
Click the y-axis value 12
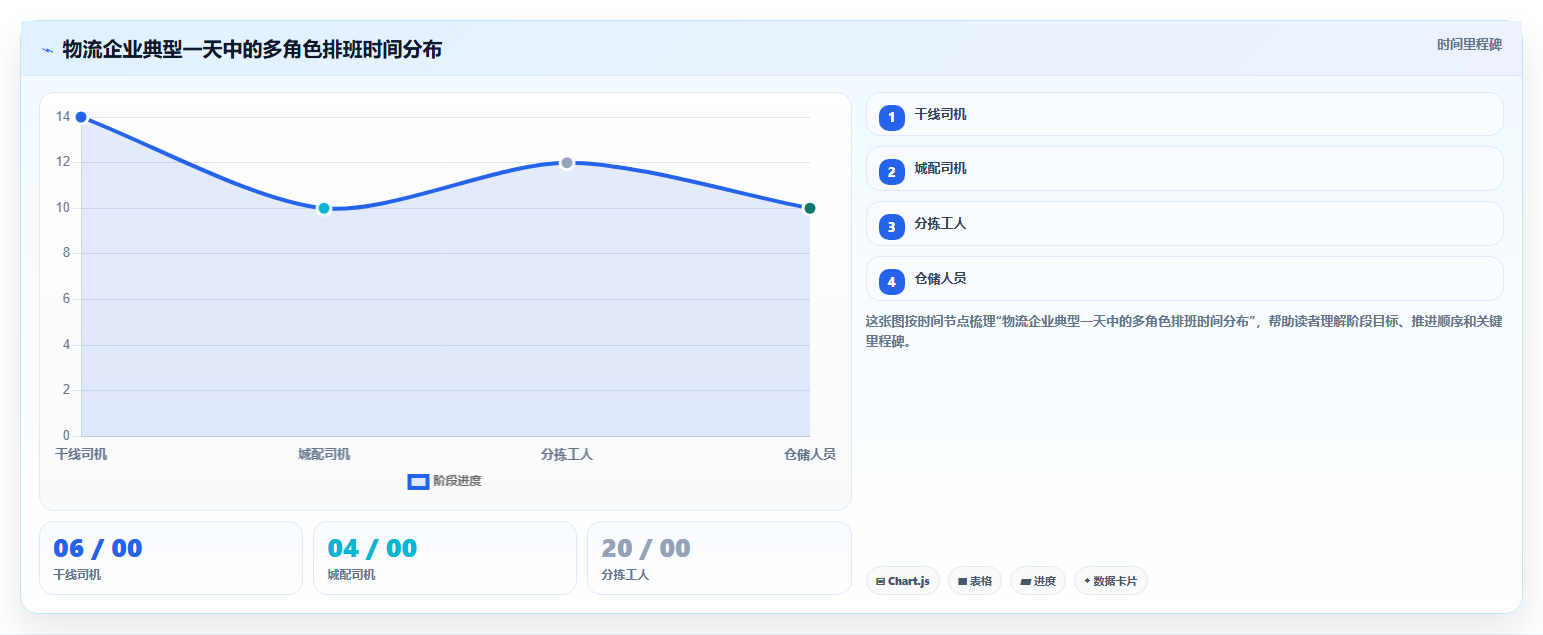[x=63, y=162]
